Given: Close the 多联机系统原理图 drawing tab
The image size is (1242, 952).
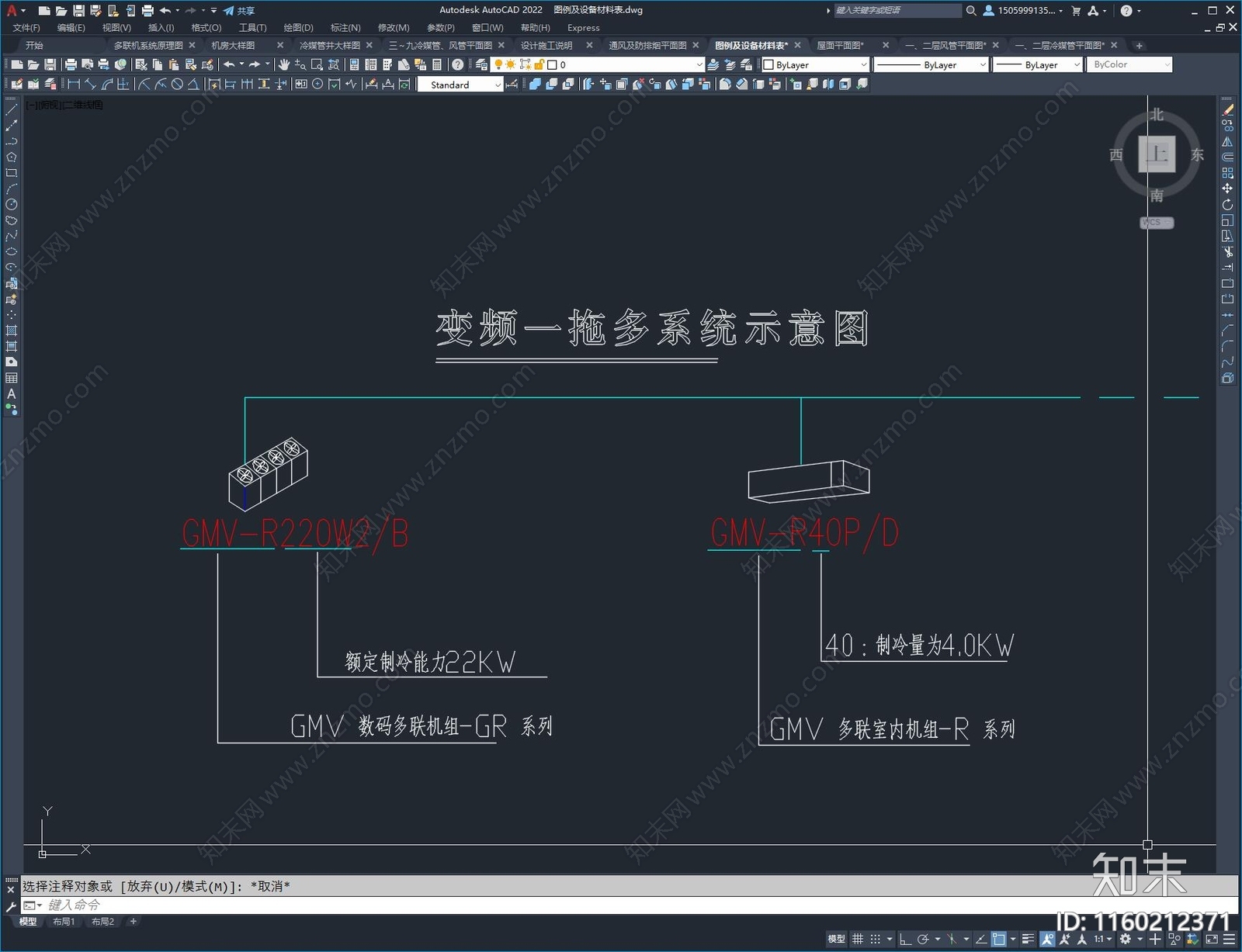Looking at the screenshot, I should point(192,45).
